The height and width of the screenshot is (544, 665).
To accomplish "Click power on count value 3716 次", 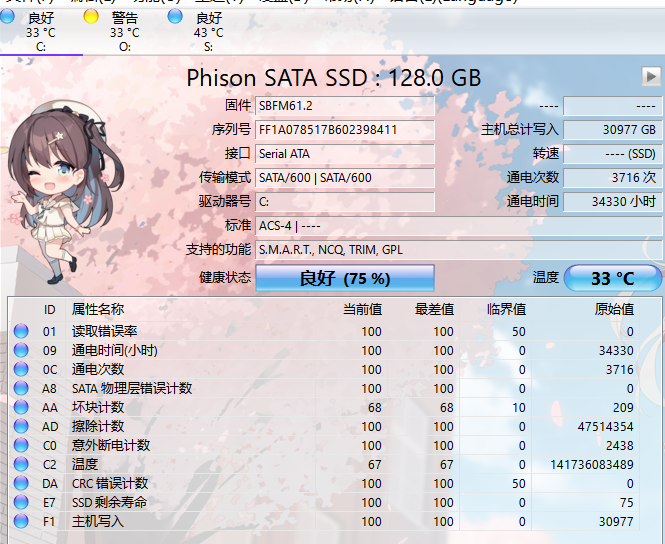I will [612, 178].
